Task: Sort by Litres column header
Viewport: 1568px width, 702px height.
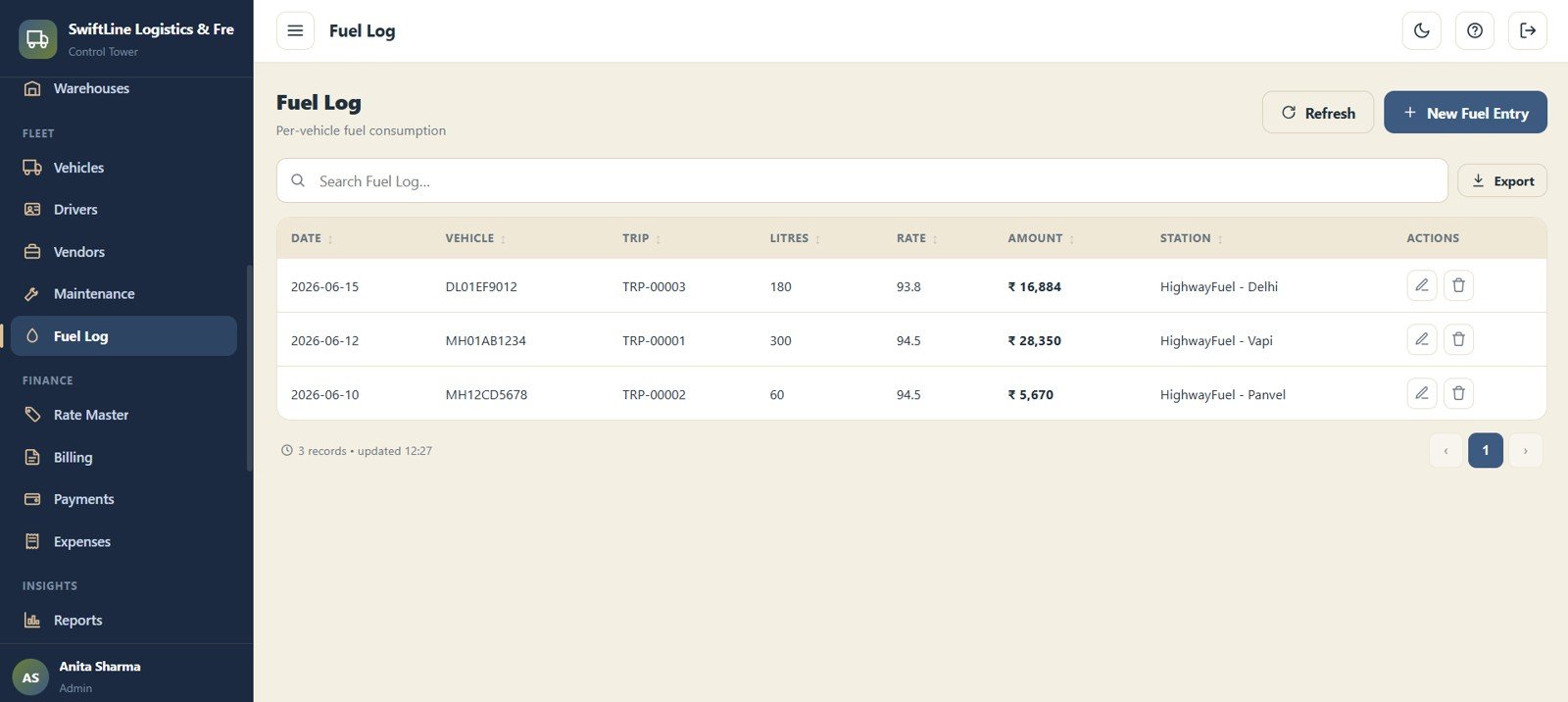Action: [795, 238]
